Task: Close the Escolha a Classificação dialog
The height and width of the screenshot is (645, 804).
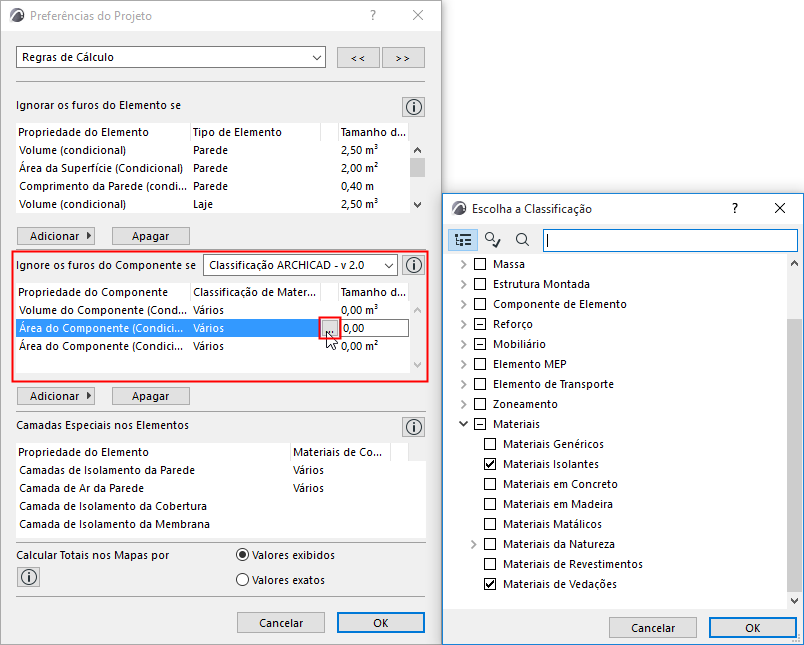Action: (x=780, y=208)
